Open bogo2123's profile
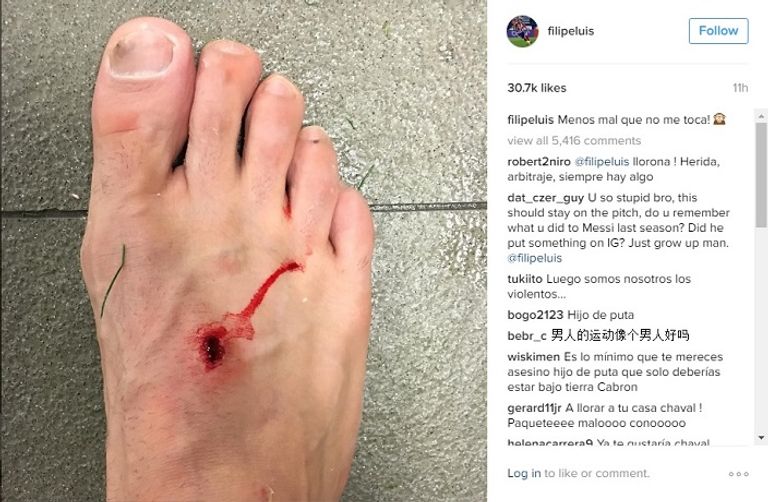This screenshot has width=768, height=502. (535, 315)
